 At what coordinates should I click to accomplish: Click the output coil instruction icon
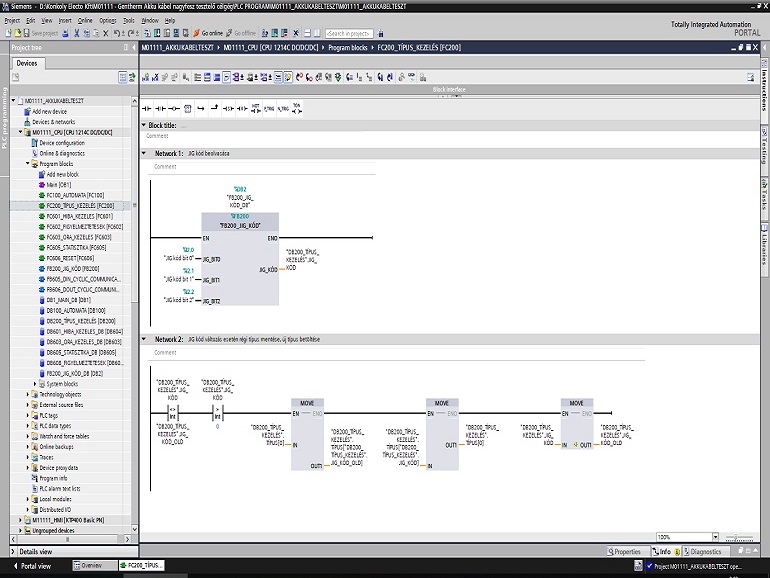(x=174, y=109)
